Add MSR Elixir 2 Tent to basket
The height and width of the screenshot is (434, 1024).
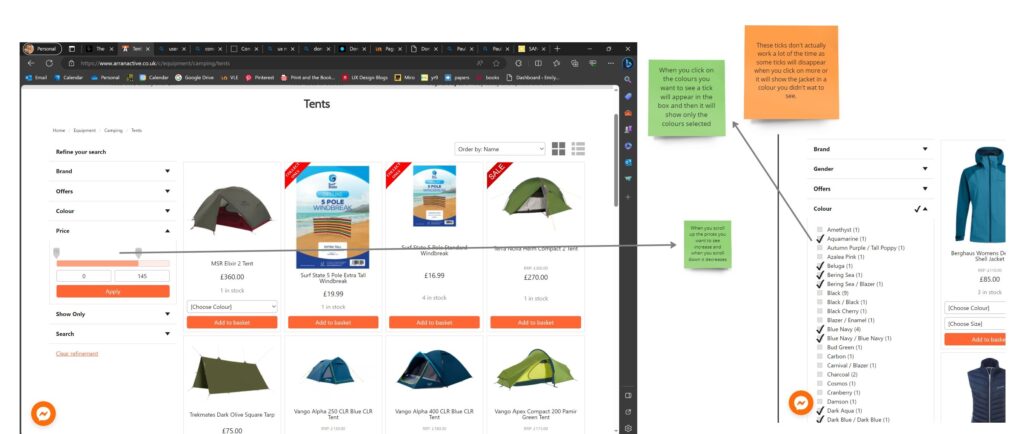point(232,322)
